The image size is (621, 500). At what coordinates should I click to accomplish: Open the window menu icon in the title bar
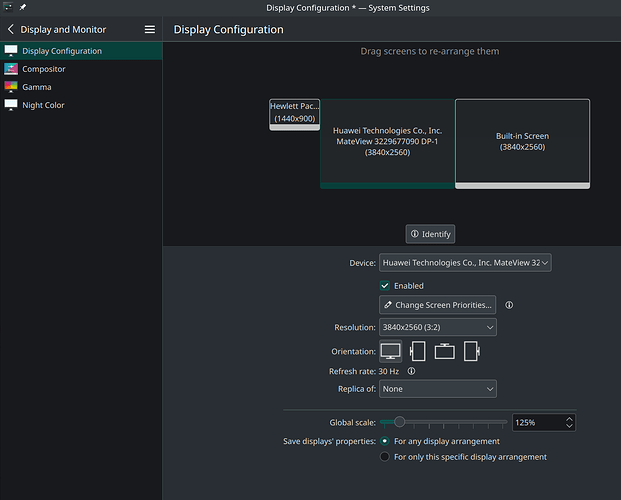tap(8, 7)
